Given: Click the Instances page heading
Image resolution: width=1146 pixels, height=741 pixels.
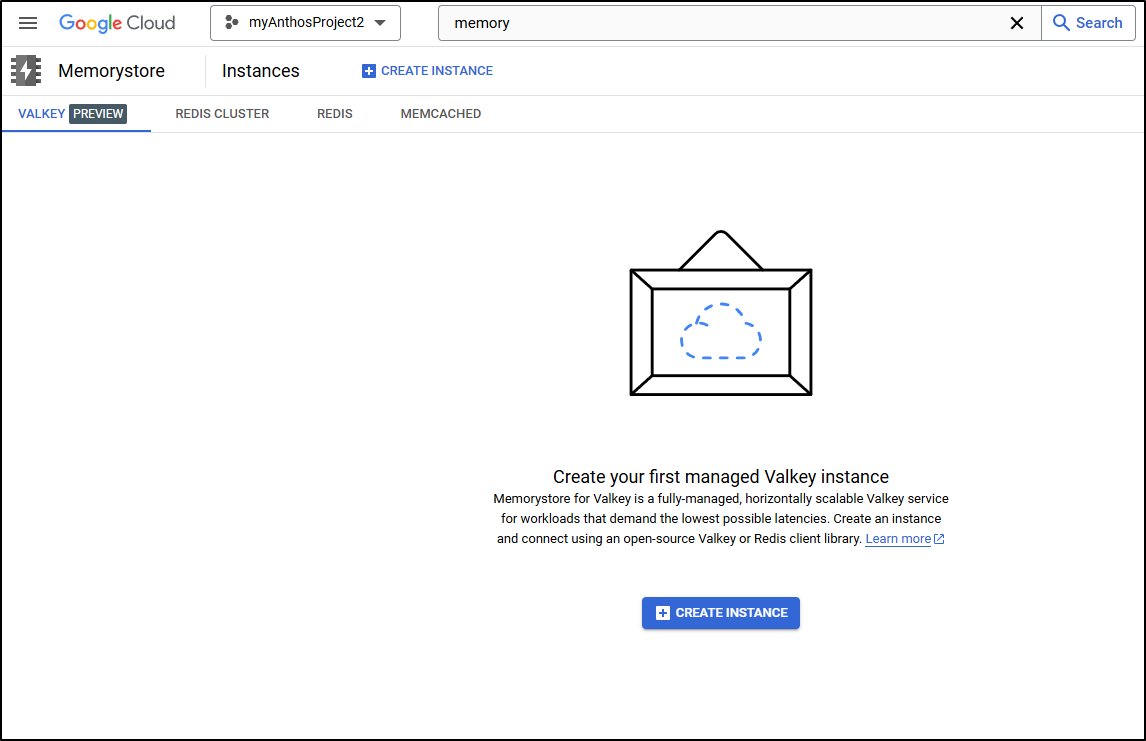Looking at the screenshot, I should [261, 71].
